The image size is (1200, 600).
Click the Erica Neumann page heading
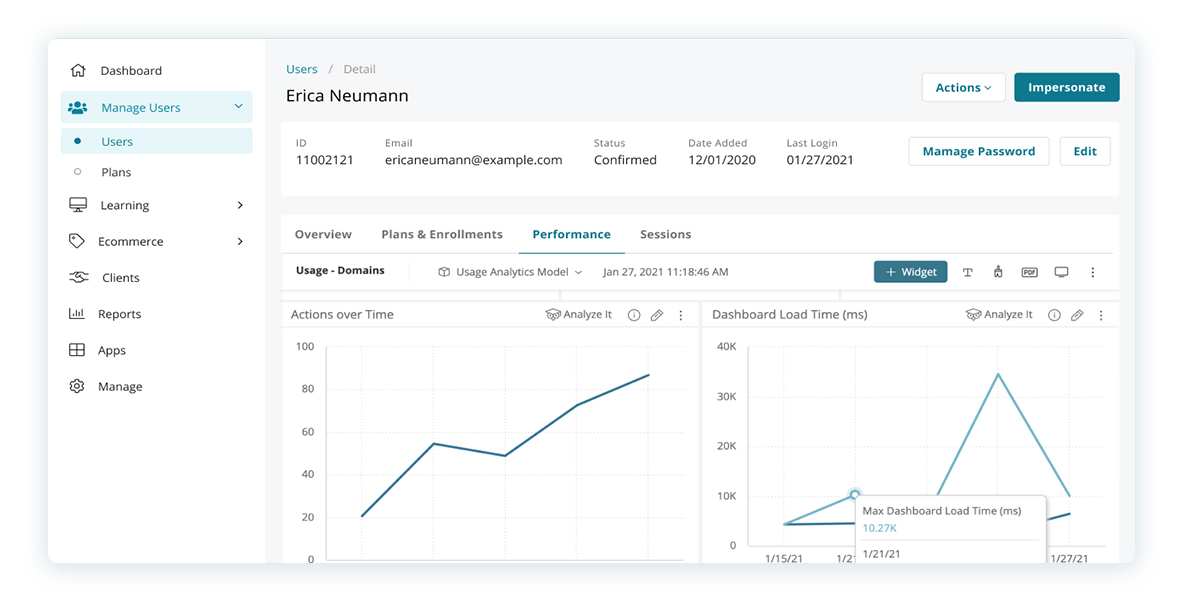(347, 96)
